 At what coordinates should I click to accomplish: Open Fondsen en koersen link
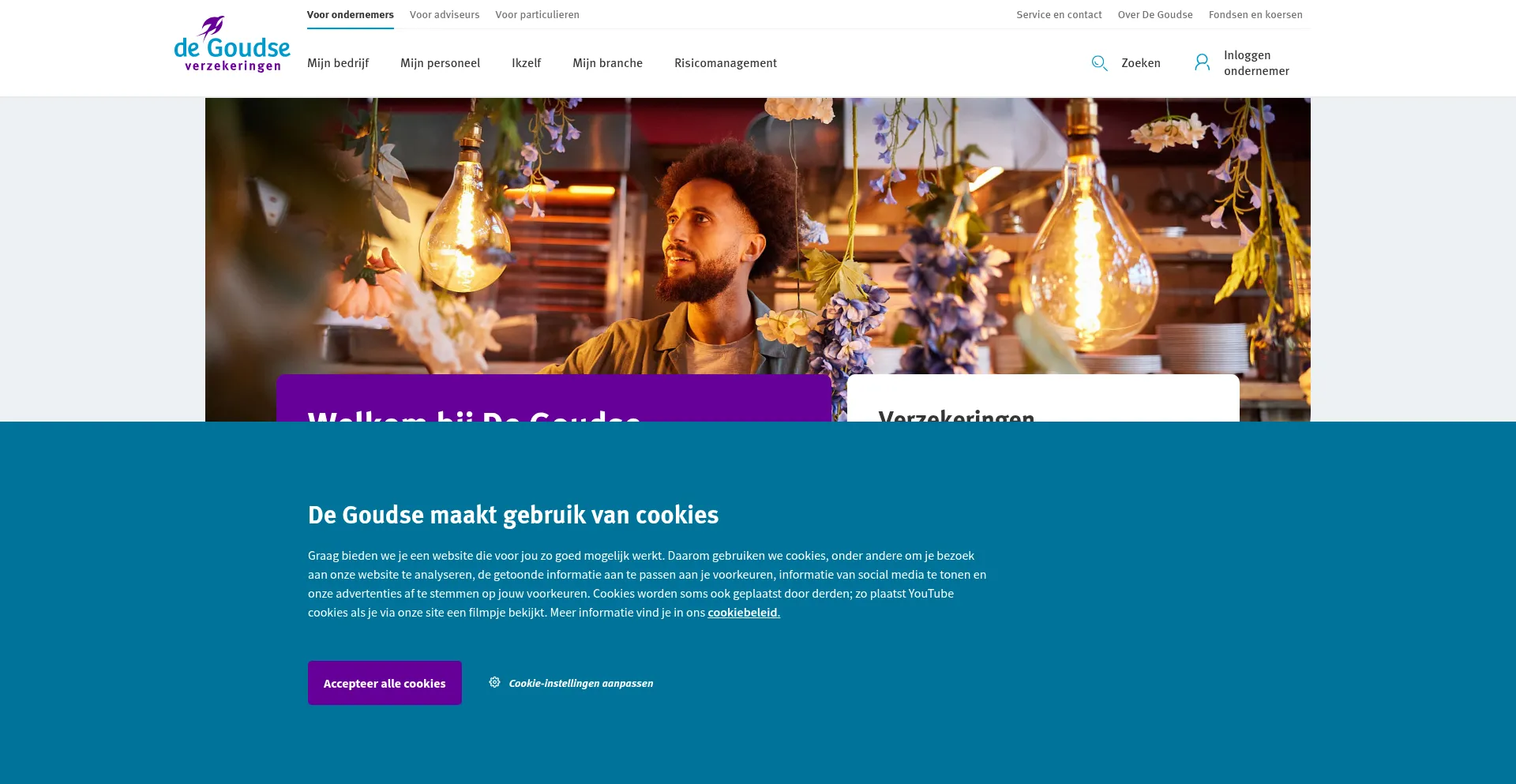(1255, 15)
